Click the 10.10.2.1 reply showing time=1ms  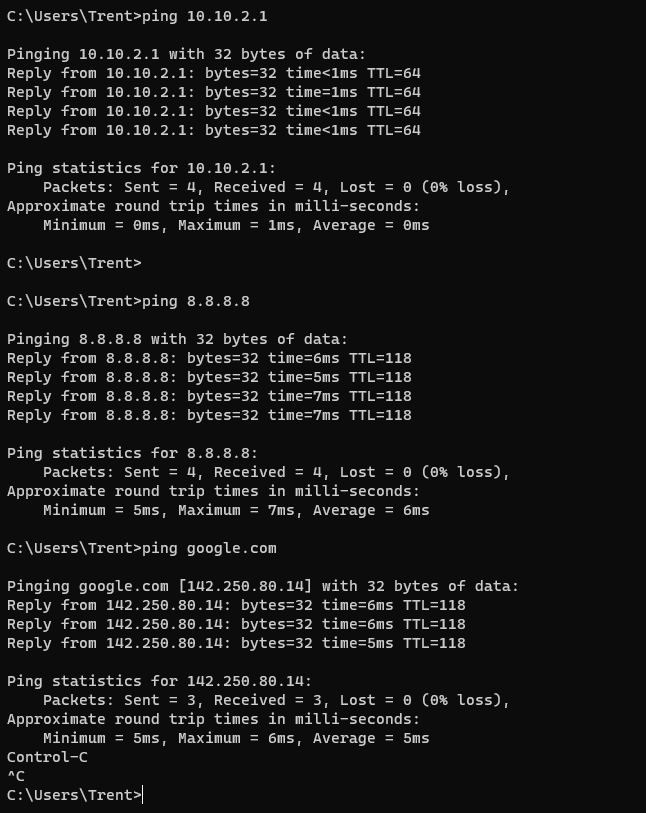213,92
